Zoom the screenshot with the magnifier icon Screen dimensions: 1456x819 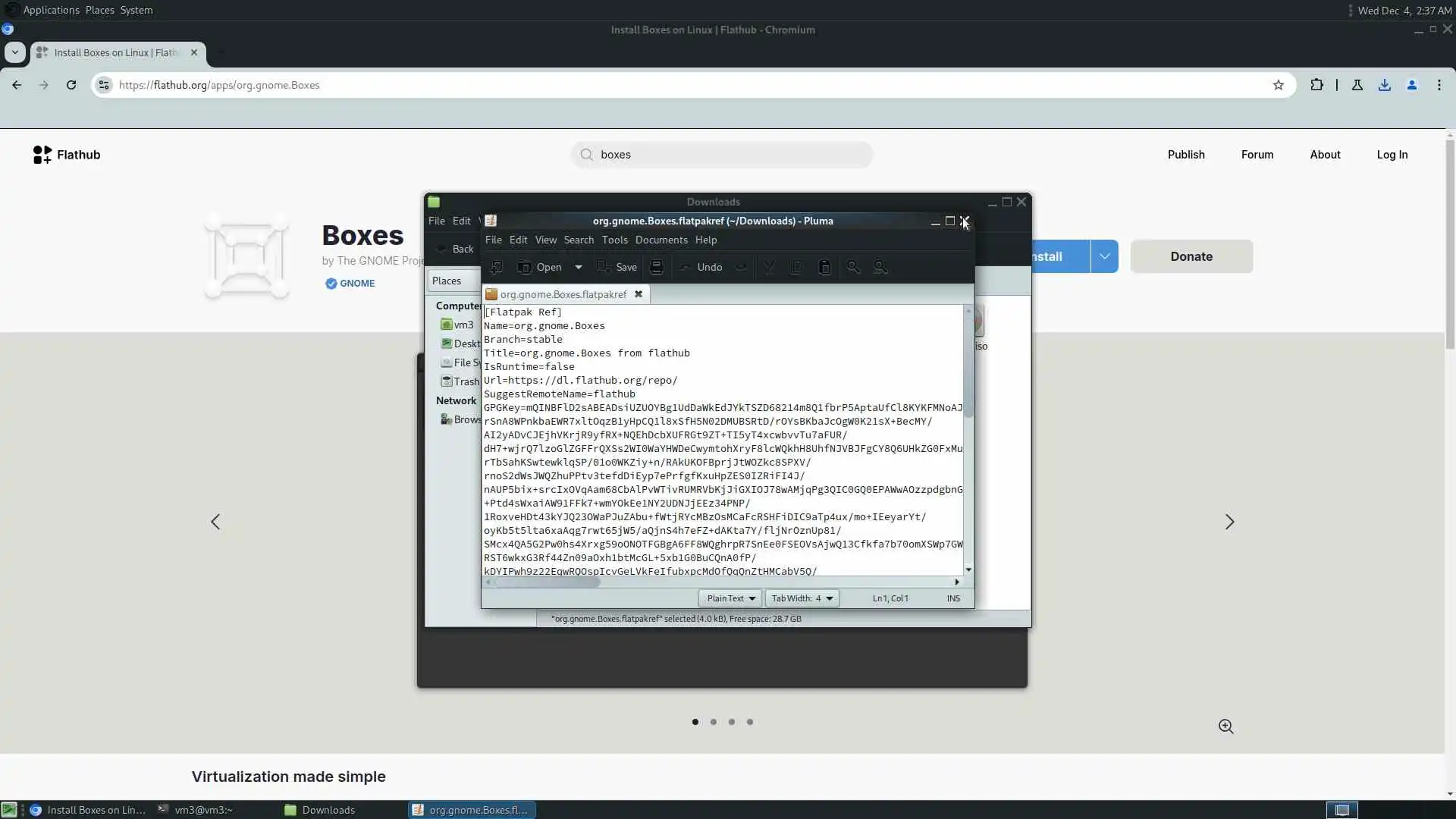(1225, 726)
